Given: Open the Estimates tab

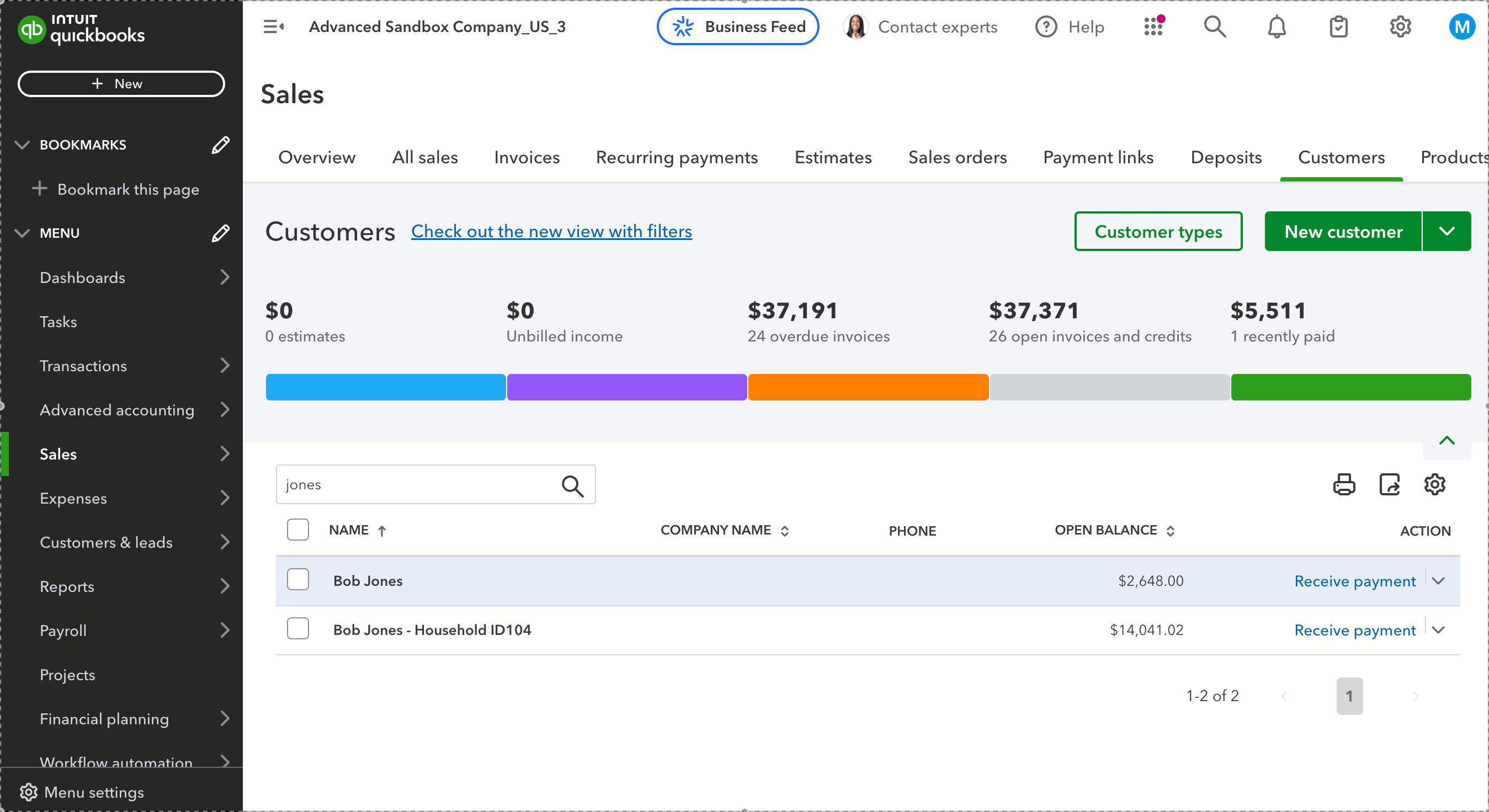Looking at the screenshot, I should point(833,158).
